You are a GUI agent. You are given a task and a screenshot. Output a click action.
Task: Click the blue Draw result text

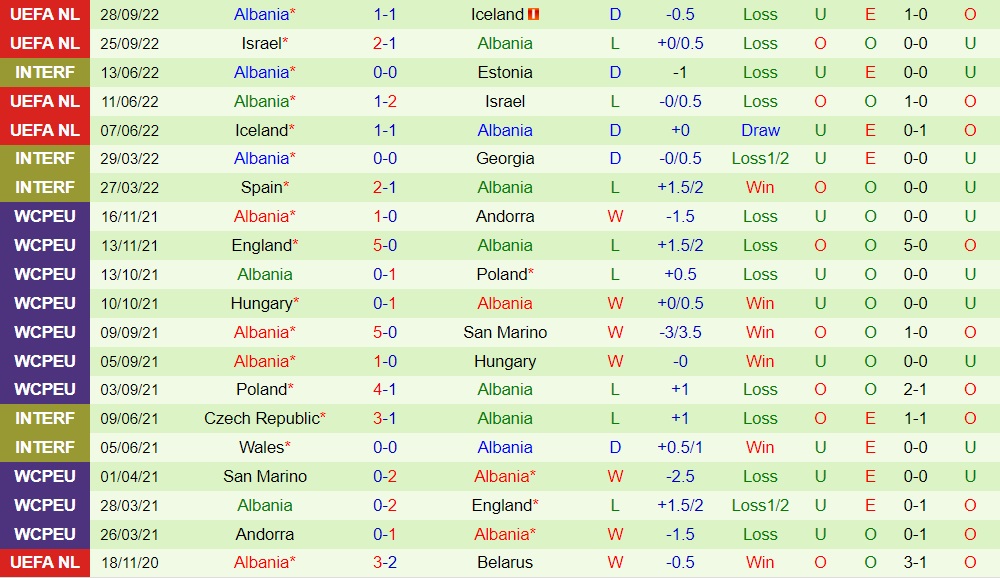pyautogui.click(x=760, y=130)
